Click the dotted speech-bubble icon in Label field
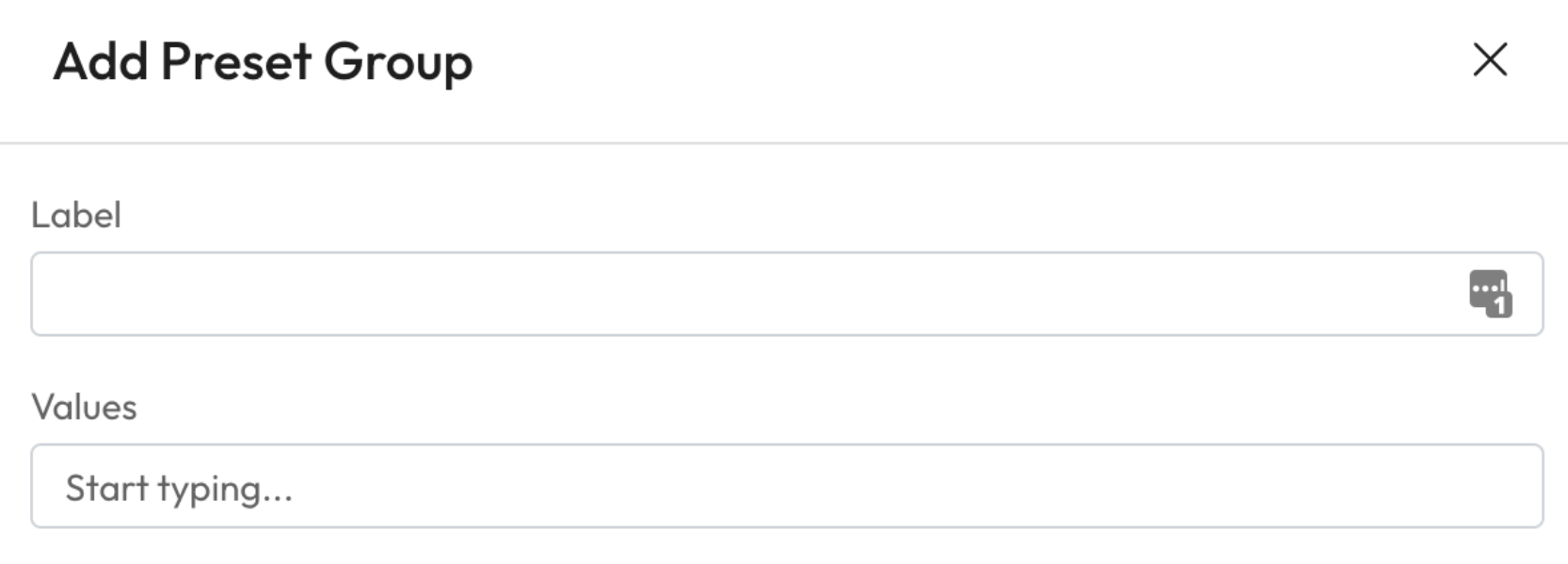This screenshot has height=564, width=1568. tap(1489, 292)
